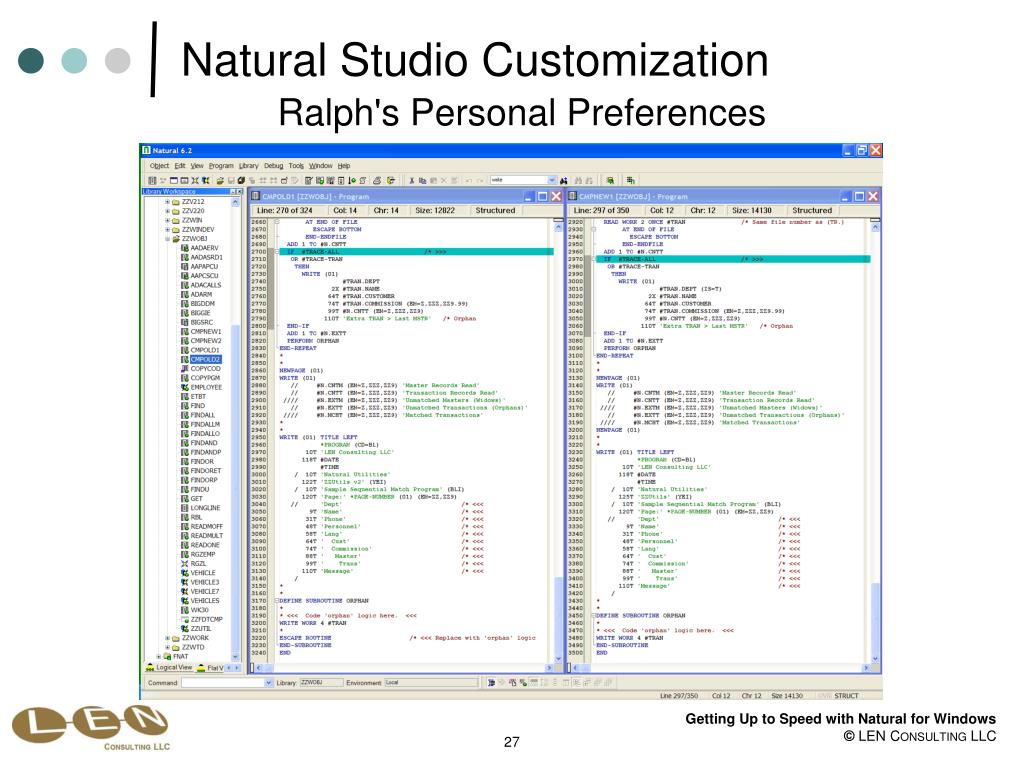Expand the FNAT node in tree
The height and width of the screenshot is (768, 1024).
pyautogui.click(x=159, y=656)
